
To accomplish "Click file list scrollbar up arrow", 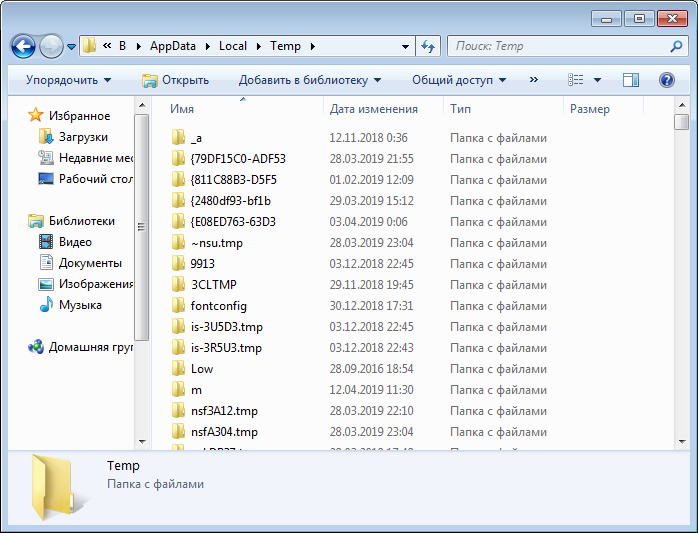I will (682, 105).
